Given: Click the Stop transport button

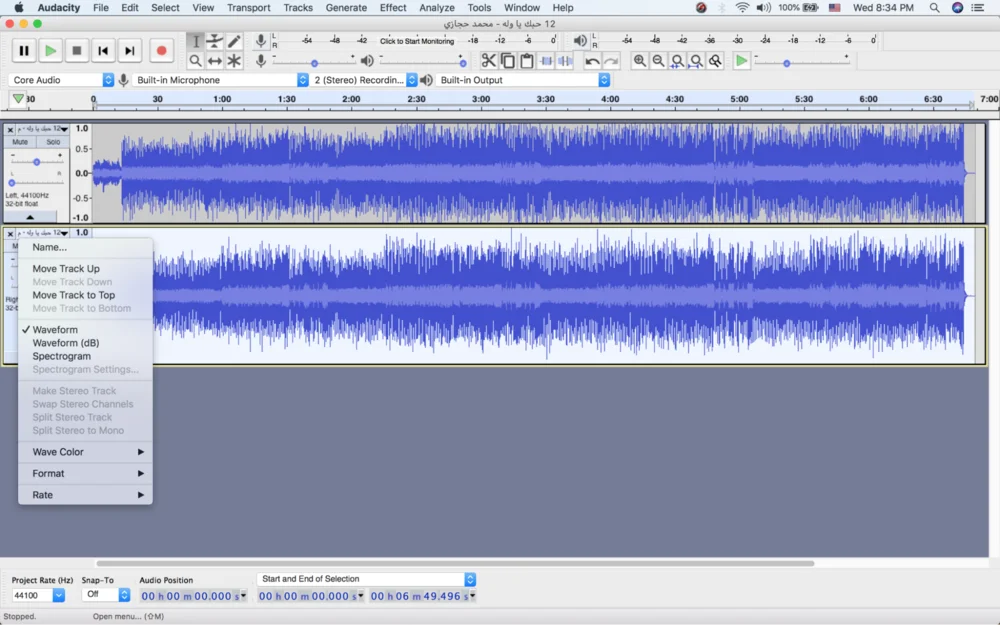Looking at the screenshot, I should pyautogui.click(x=77, y=51).
